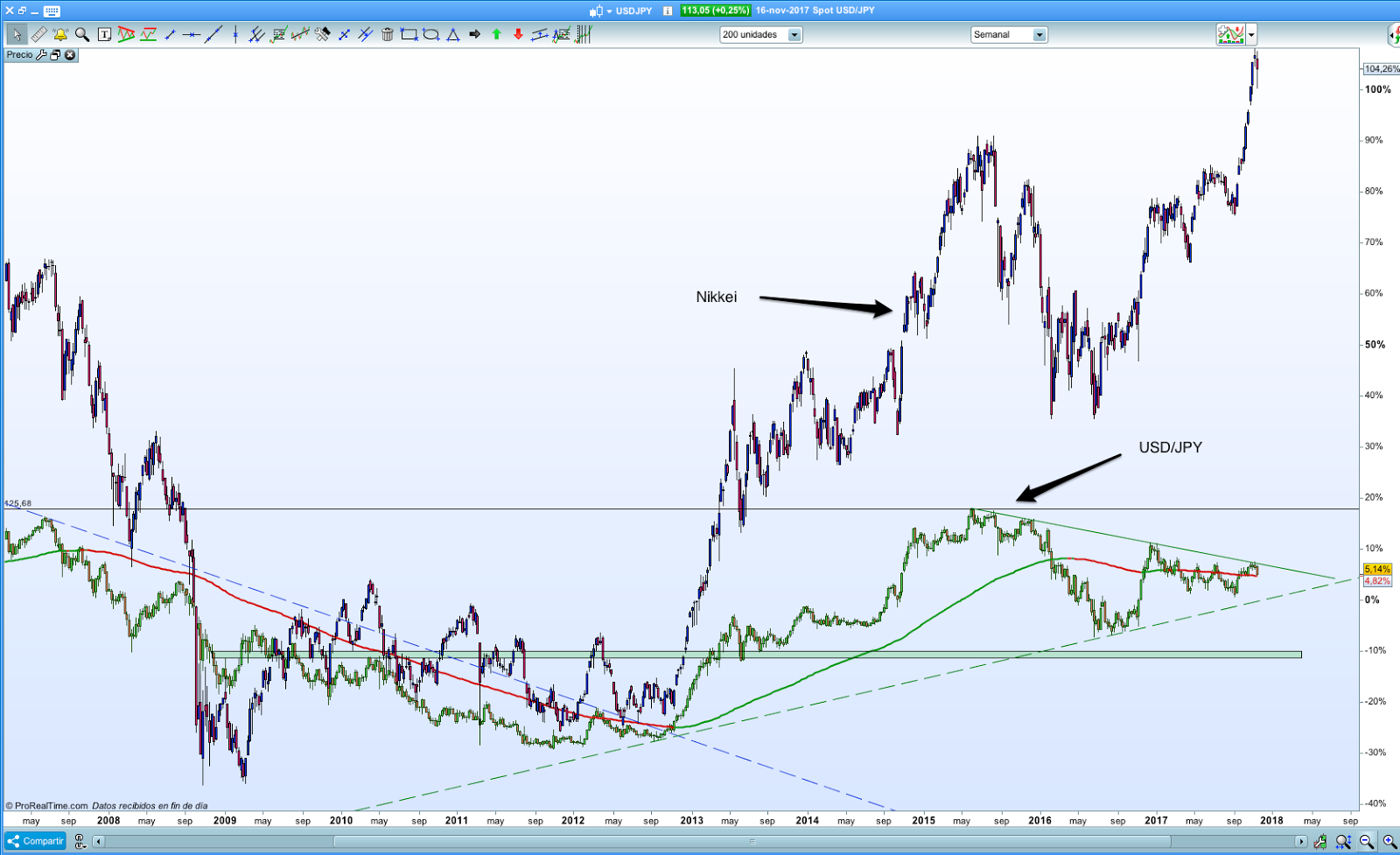The image size is (1400, 855).
Task: Open the USDJPY instrument dropdown arrow
Action: click(609, 11)
